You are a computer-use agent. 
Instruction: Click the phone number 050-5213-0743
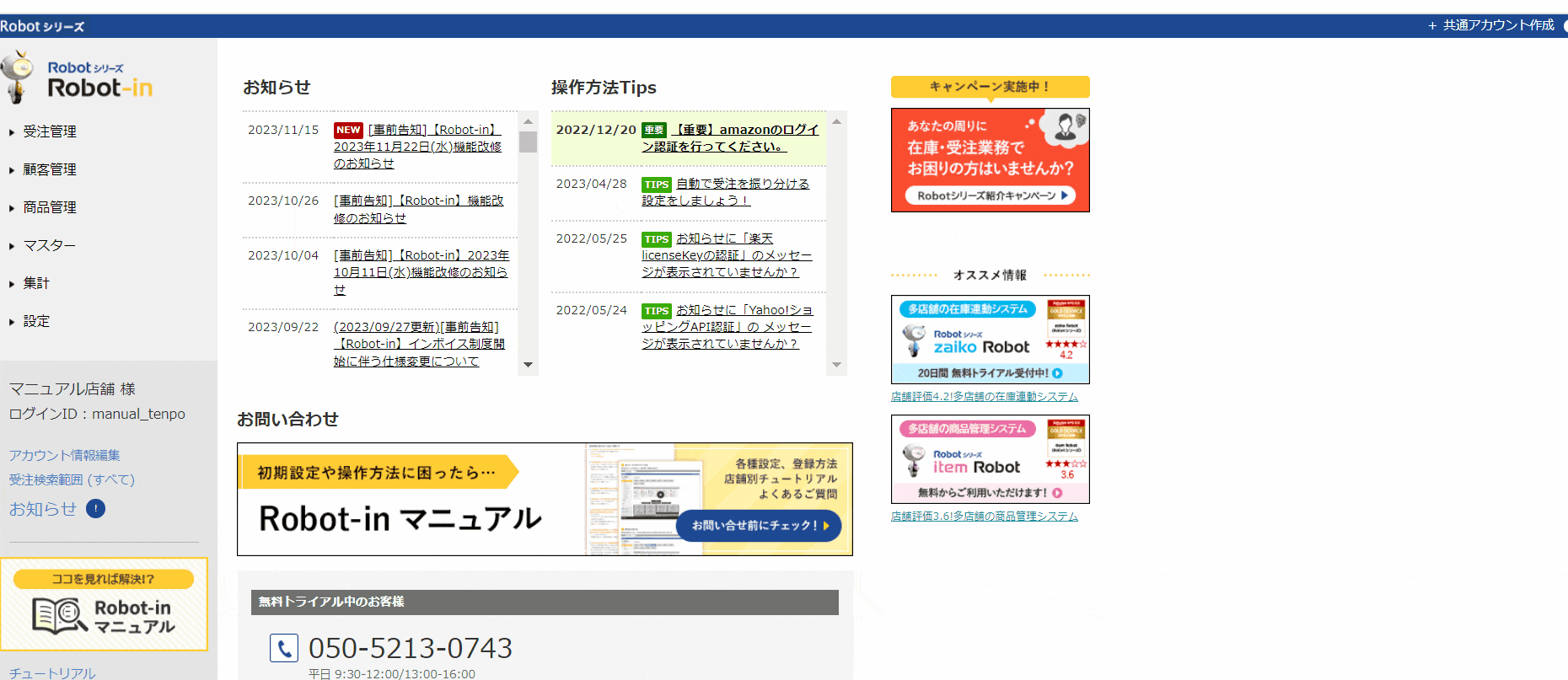411,648
